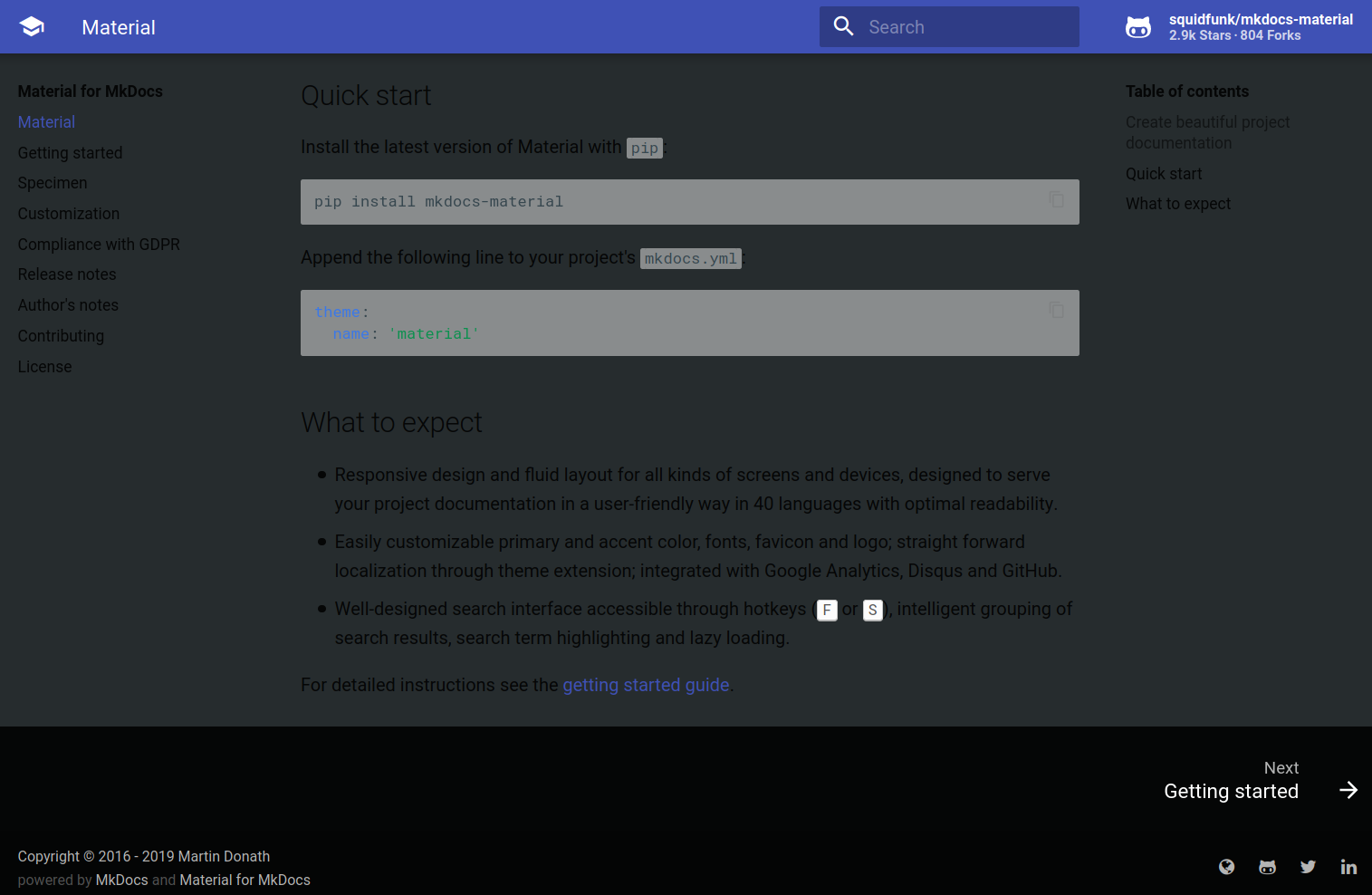The image size is (1372, 895).
Task: Click the Quick start heading
Action: [x=366, y=96]
